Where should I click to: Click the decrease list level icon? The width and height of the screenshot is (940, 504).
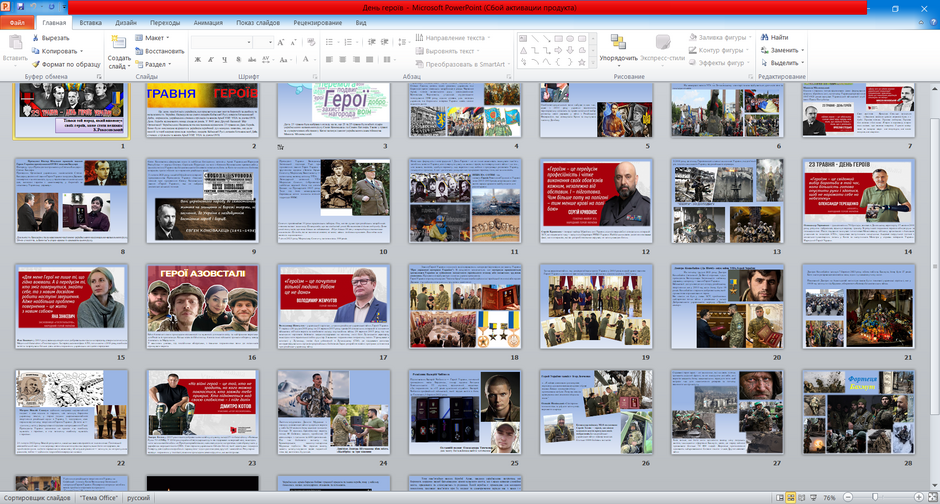tap(372, 42)
